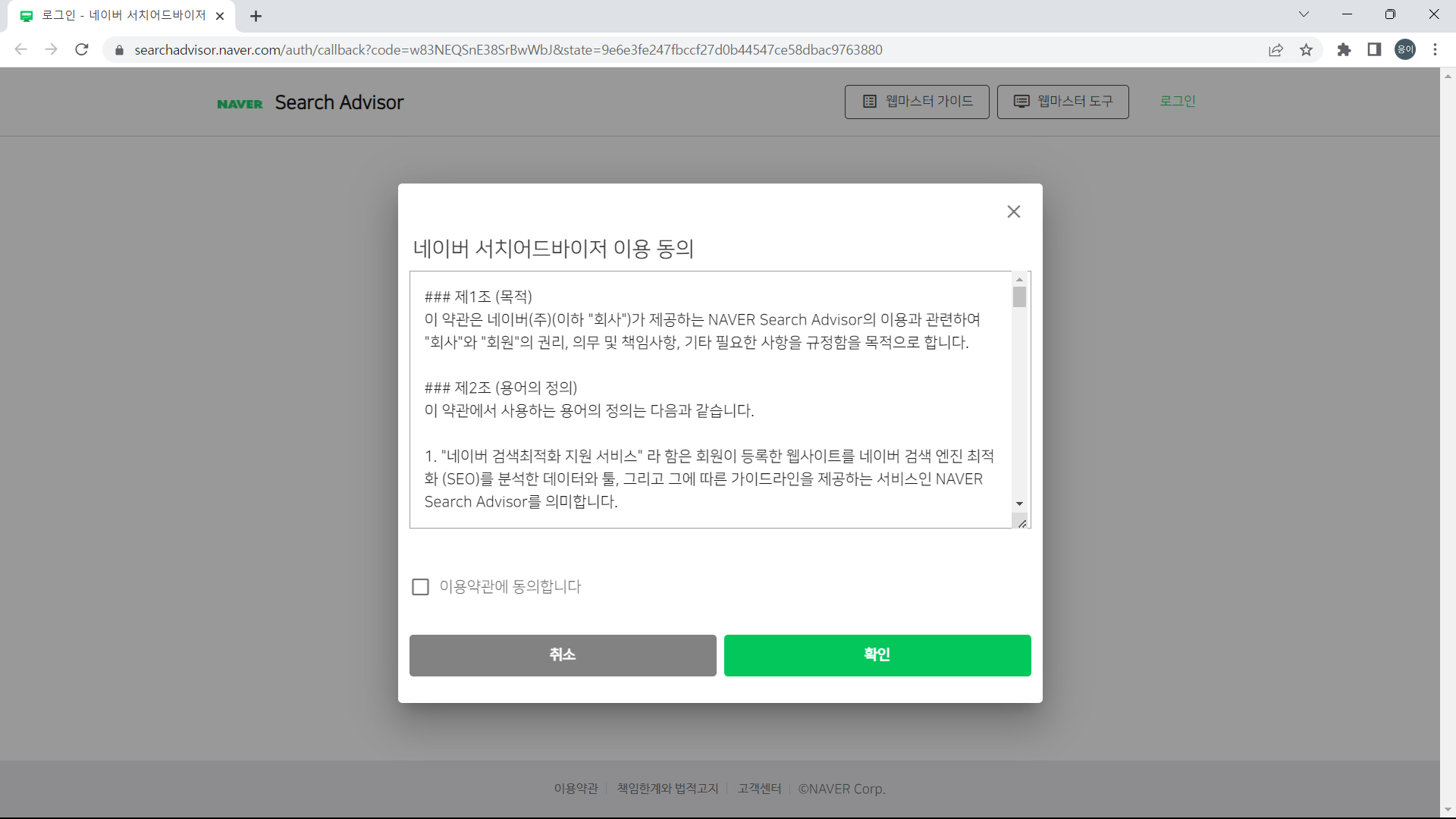This screenshot has height=819, width=1456.
Task: Confirm agreement with the 확인 button
Action: 877,655
